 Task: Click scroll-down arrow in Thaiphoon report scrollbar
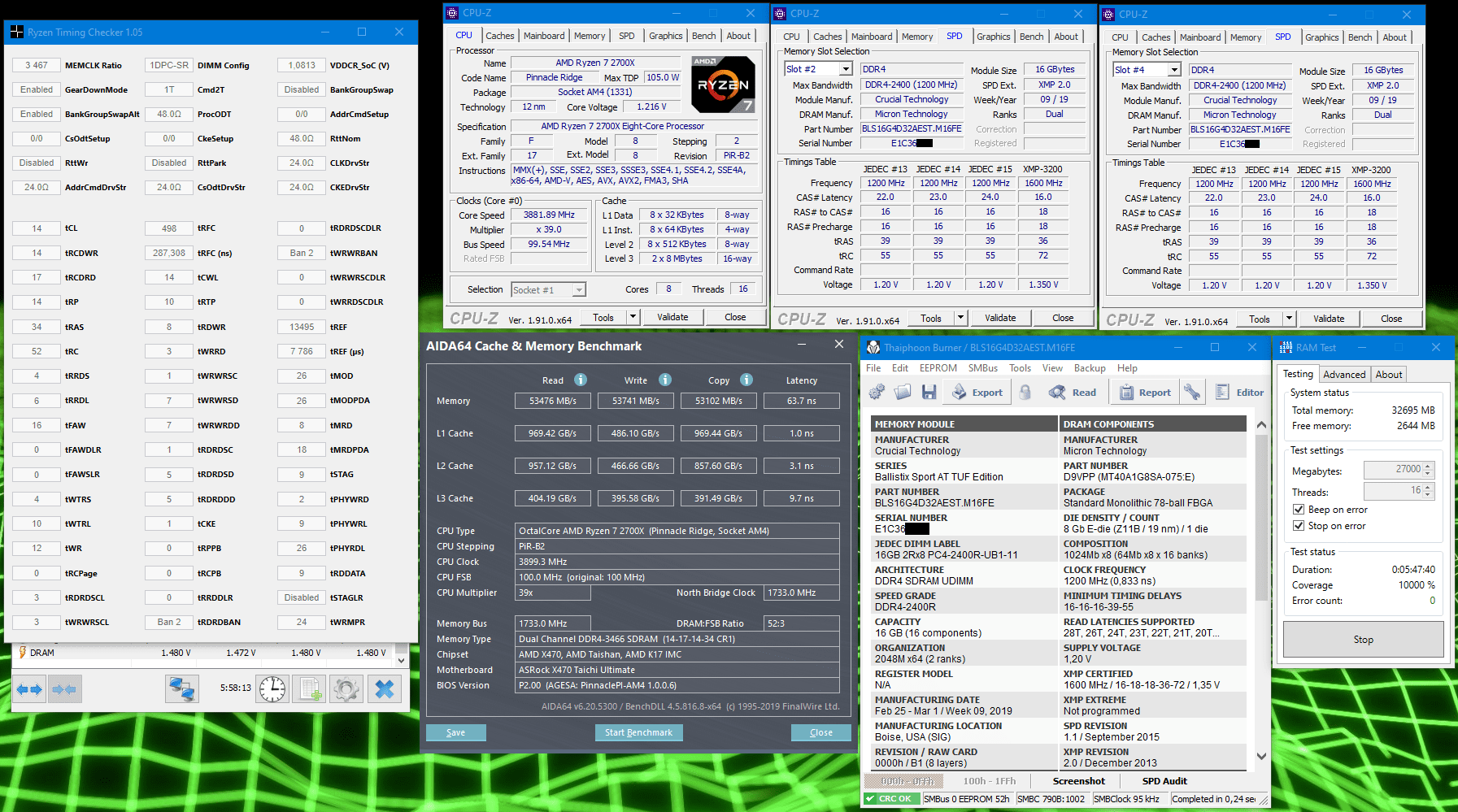pos(1261,756)
